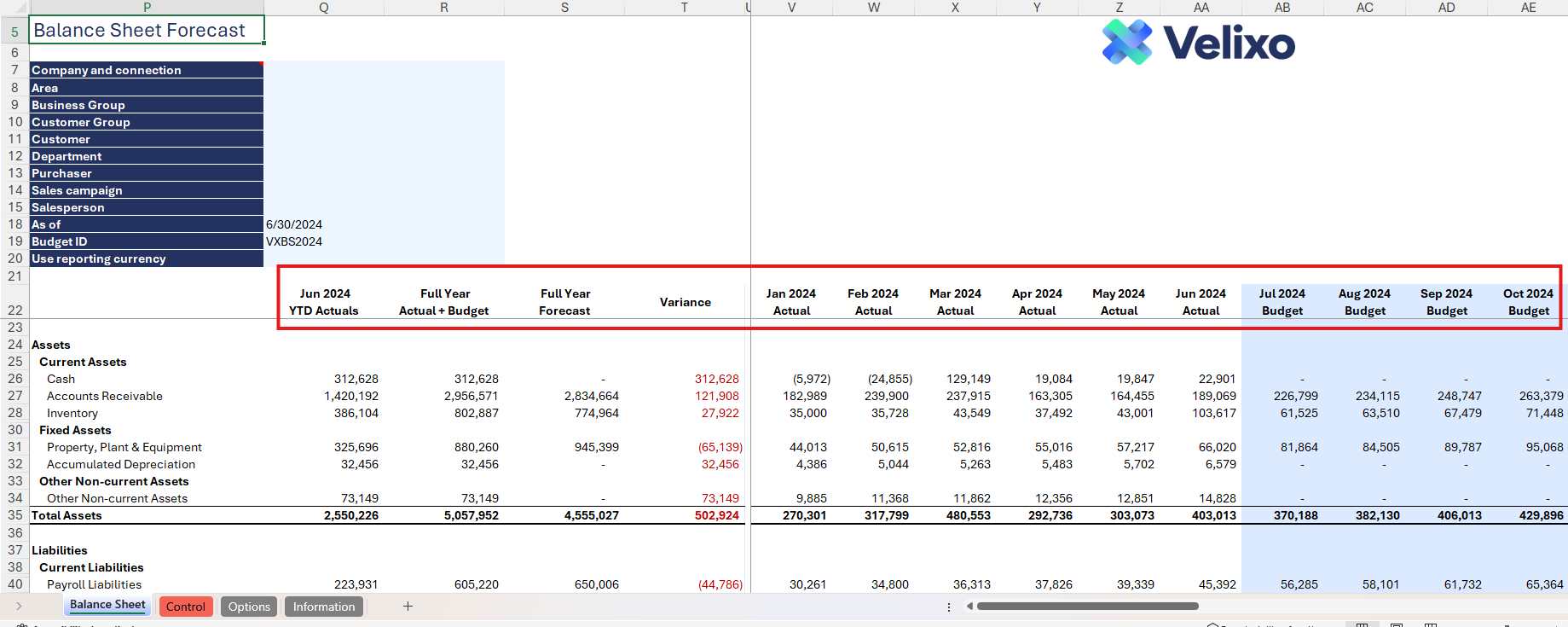Image resolution: width=1568 pixels, height=627 pixels.
Task: Click the tab bar resize dots handle
Action: pyautogui.click(x=949, y=607)
